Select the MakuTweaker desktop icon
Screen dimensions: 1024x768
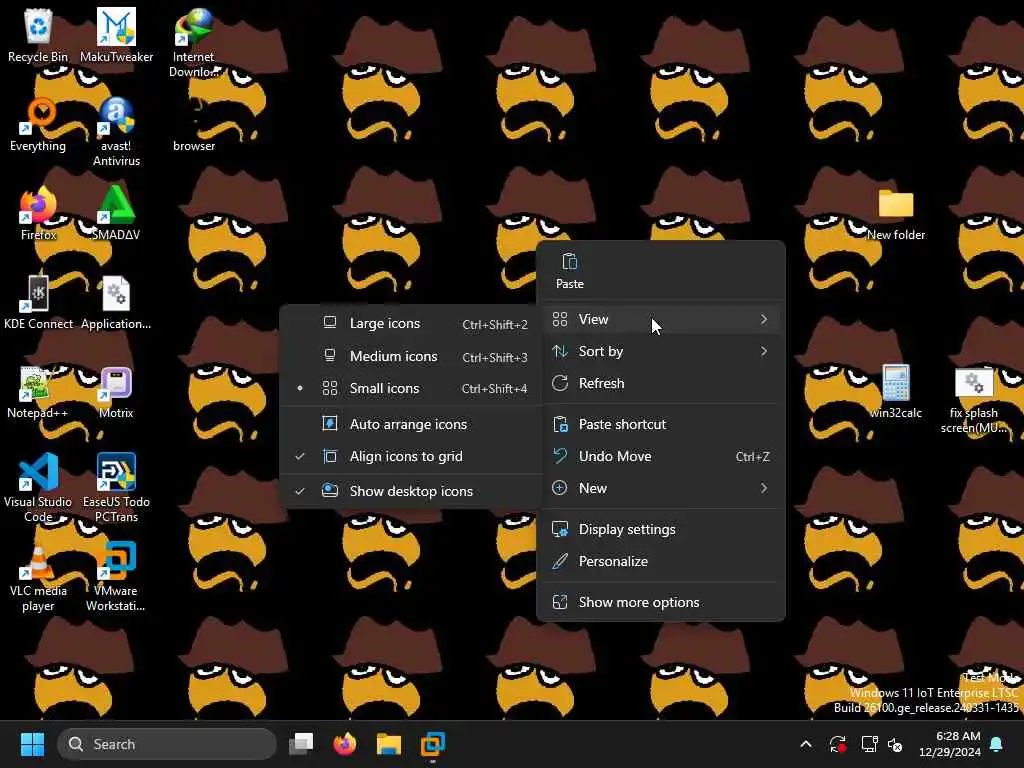116,36
